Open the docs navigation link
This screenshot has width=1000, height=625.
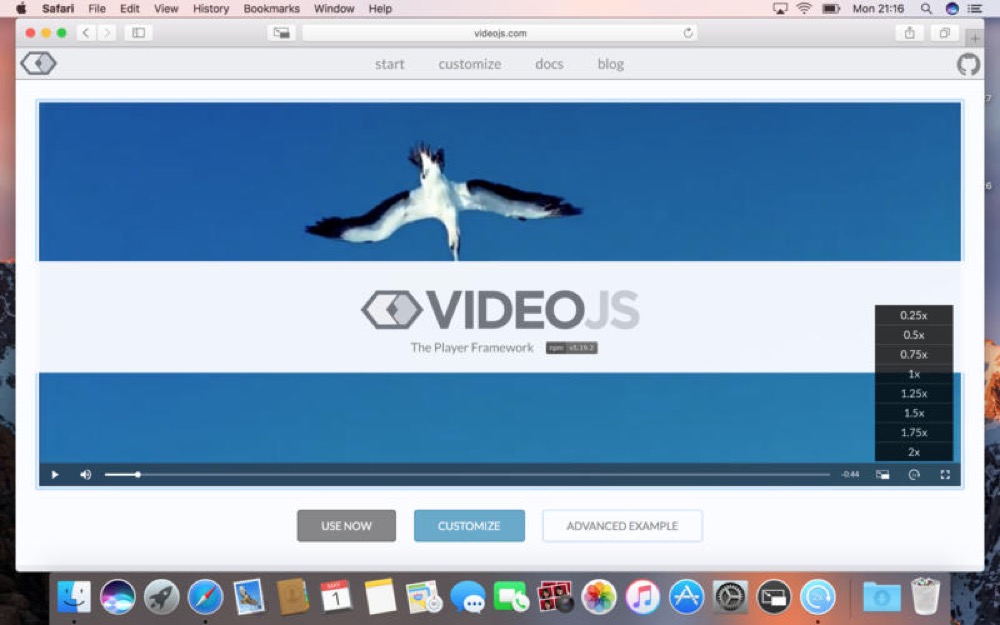click(x=549, y=64)
